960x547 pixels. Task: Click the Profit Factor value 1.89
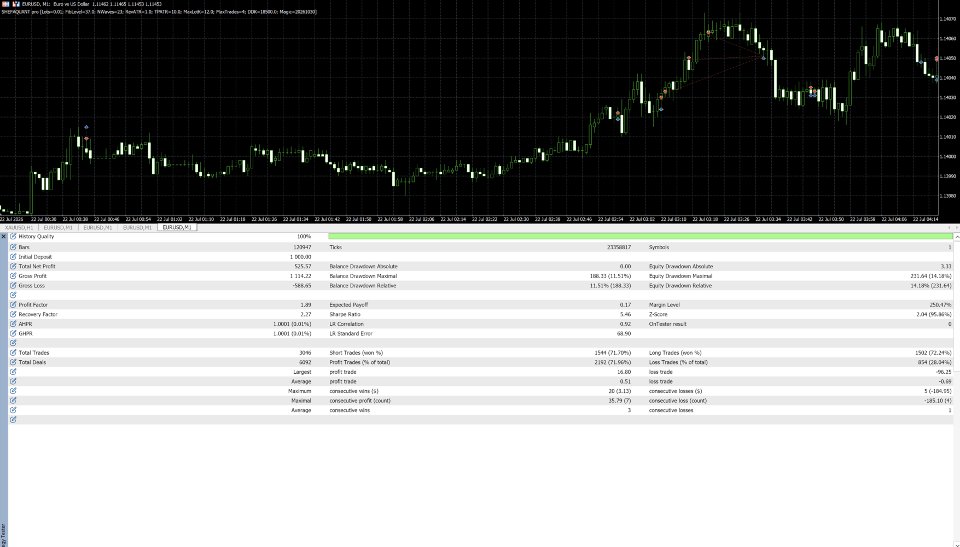(x=306, y=304)
